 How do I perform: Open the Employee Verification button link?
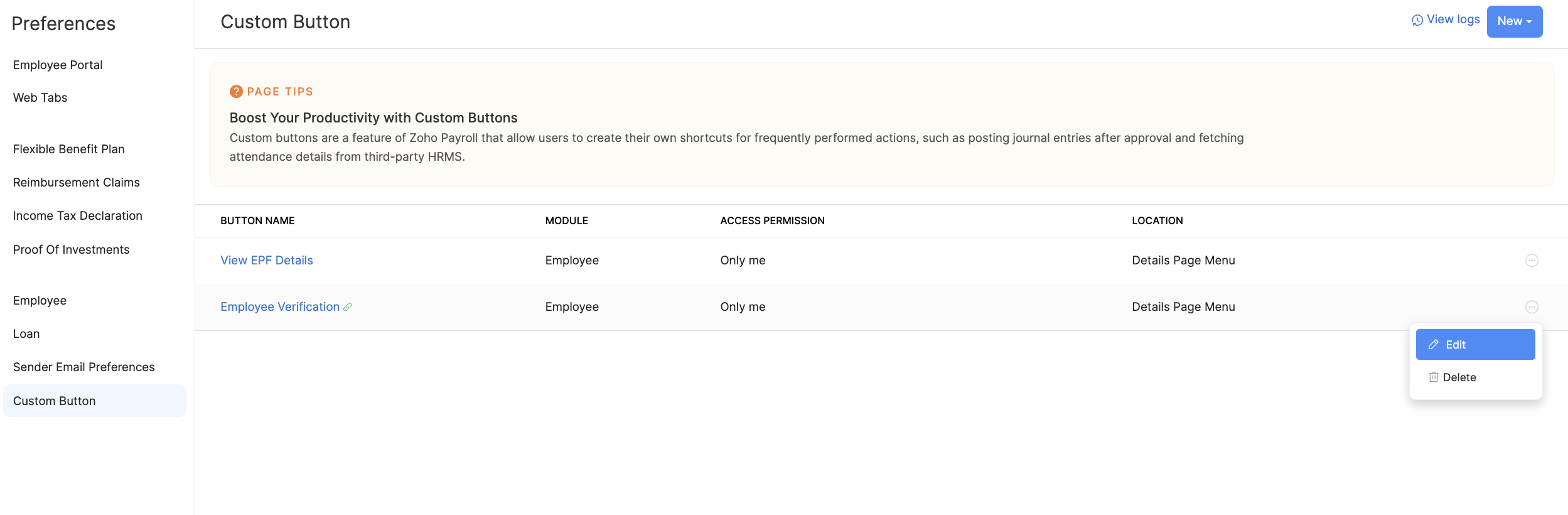point(279,307)
